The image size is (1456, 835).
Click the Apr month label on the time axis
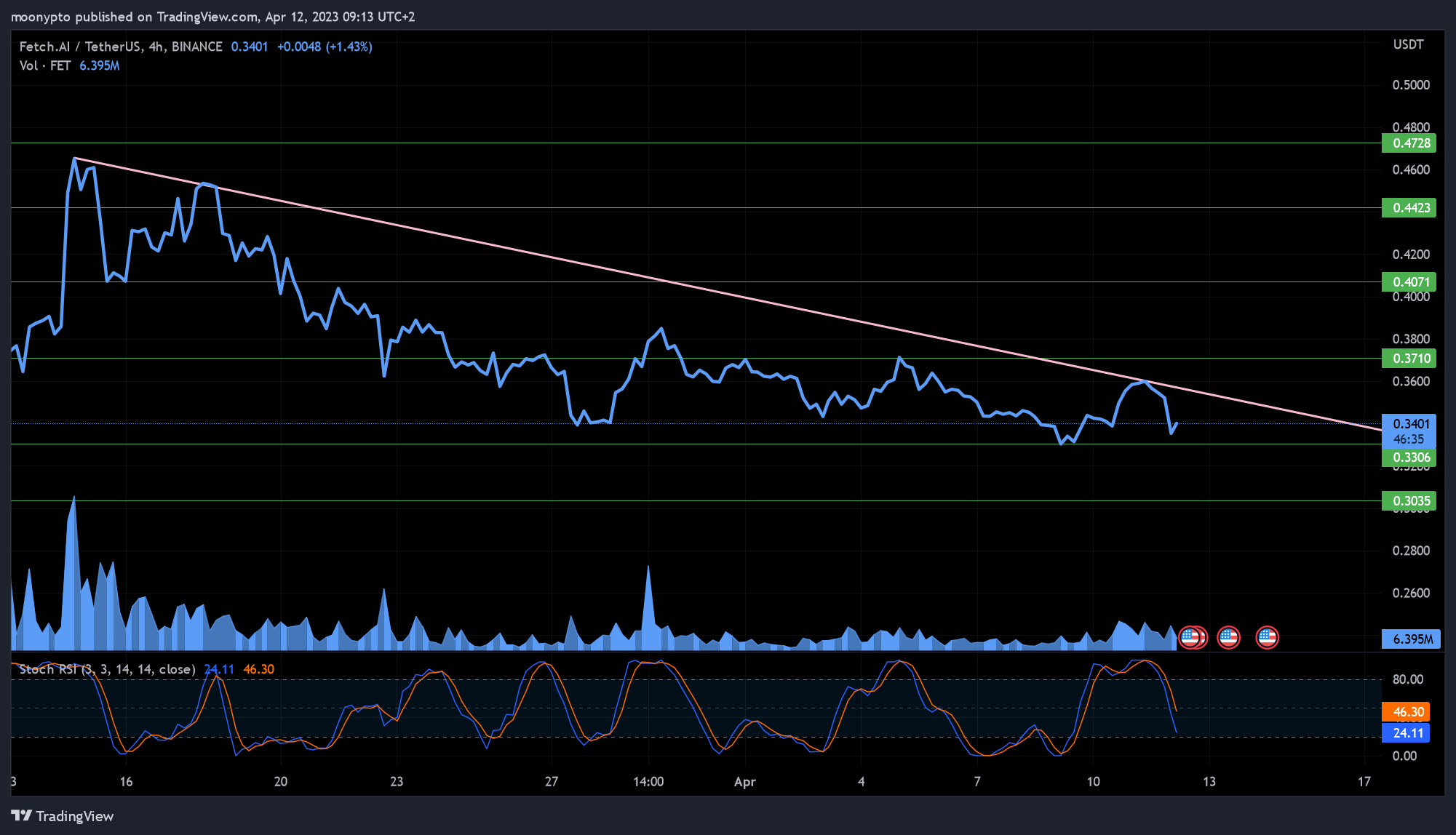(x=744, y=782)
